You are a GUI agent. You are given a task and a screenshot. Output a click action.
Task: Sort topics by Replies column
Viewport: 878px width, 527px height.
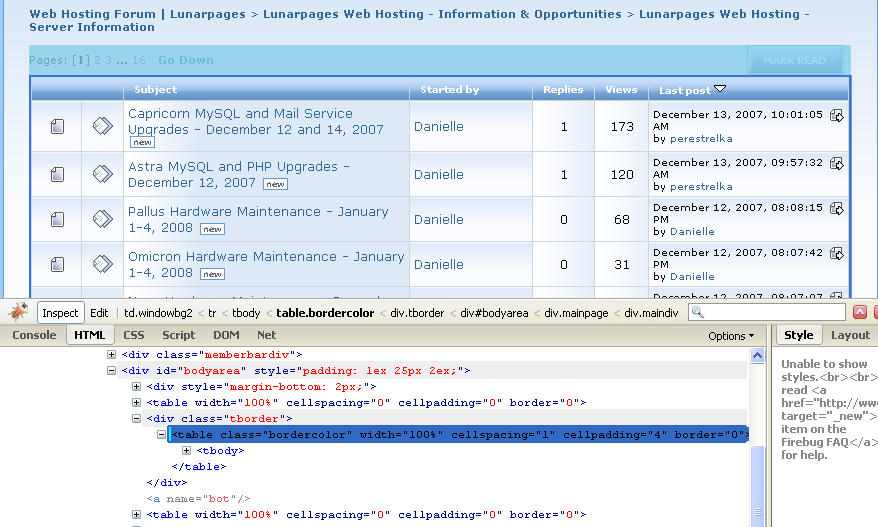click(x=563, y=89)
